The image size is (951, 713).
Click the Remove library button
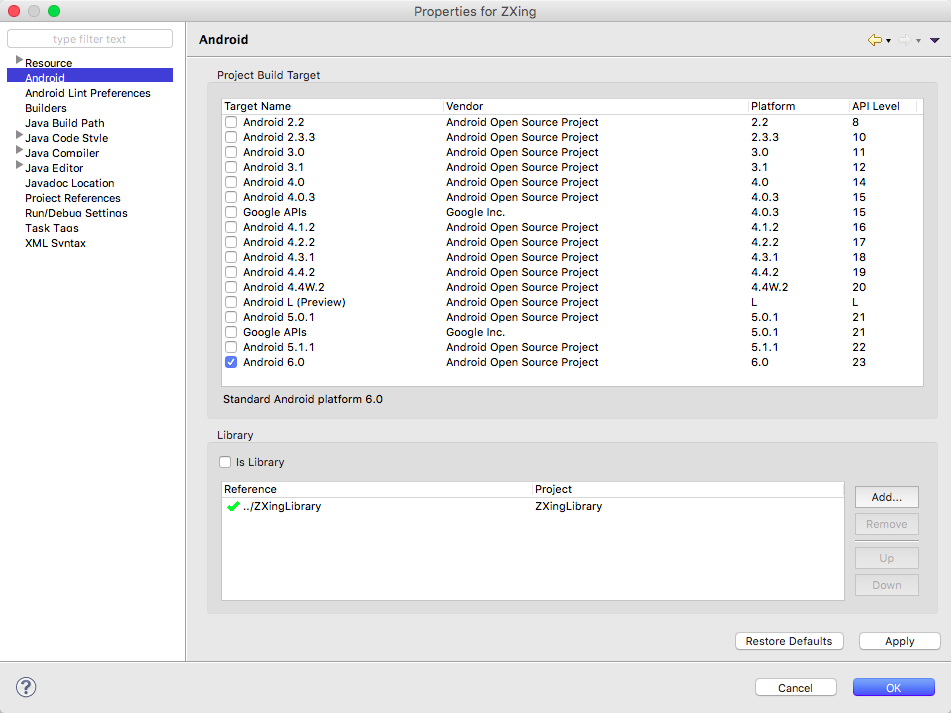coord(887,524)
